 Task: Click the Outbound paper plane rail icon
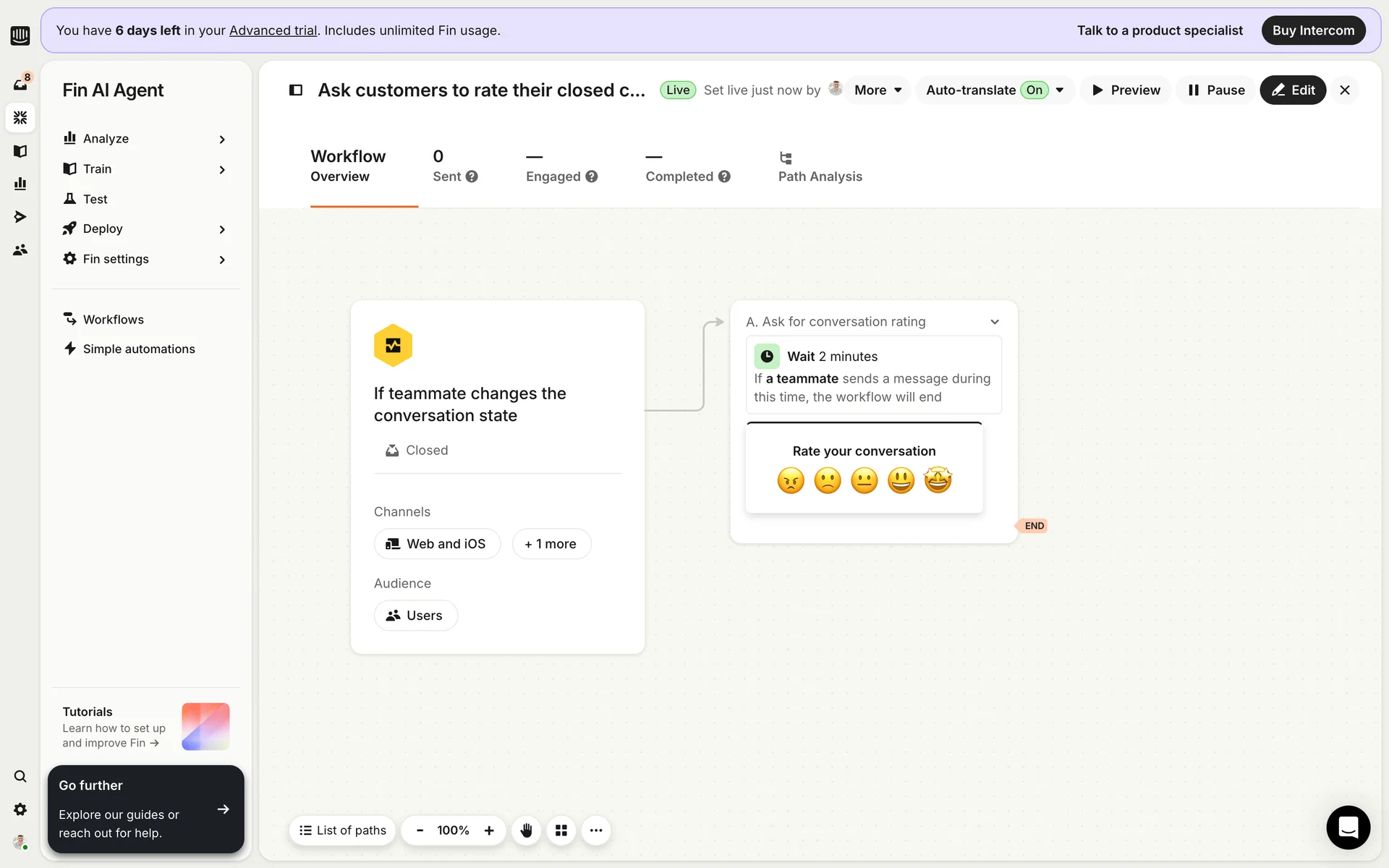[x=20, y=217]
